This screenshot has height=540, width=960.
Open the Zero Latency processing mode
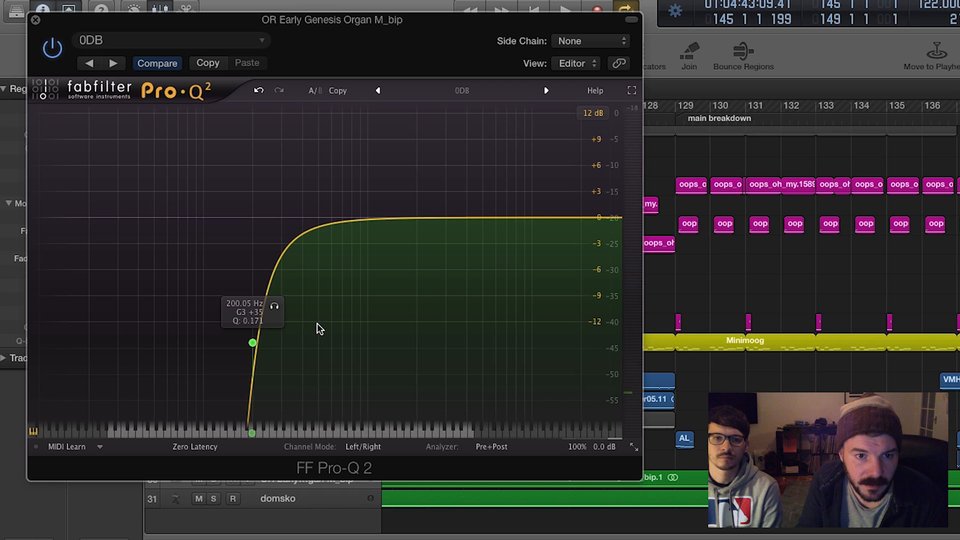pos(195,447)
